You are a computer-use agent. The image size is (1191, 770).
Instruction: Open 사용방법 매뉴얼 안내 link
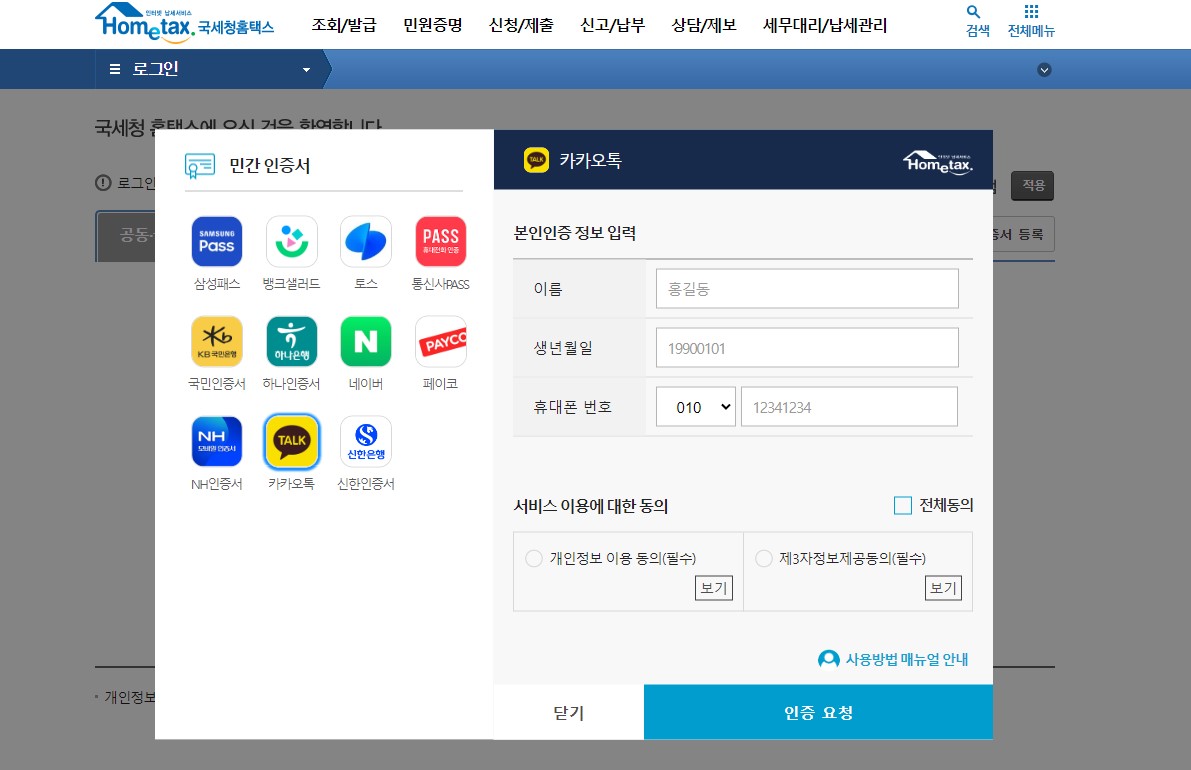click(907, 659)
